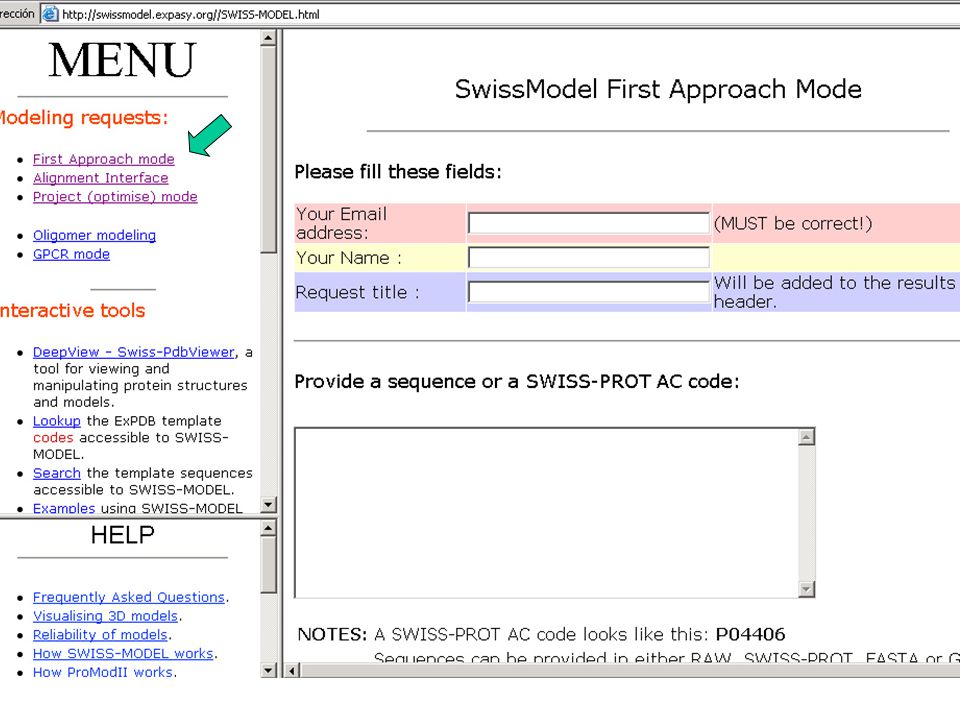Click the Lookup ExPDB template link

coord(56,421)
